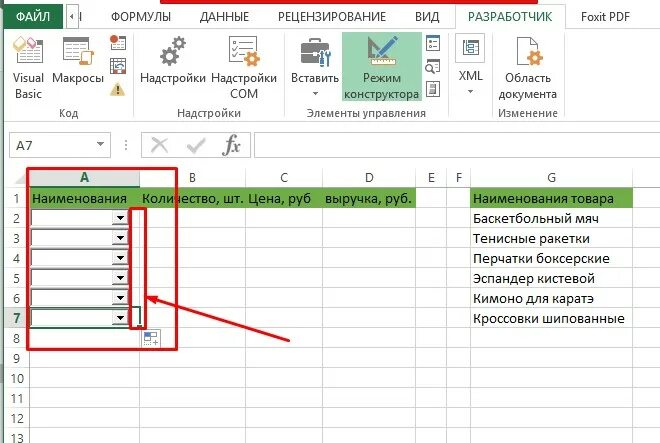Screen dimensions: 660x443
Task: Open combo box dropdown in row 2
Action: coord(120,218)
